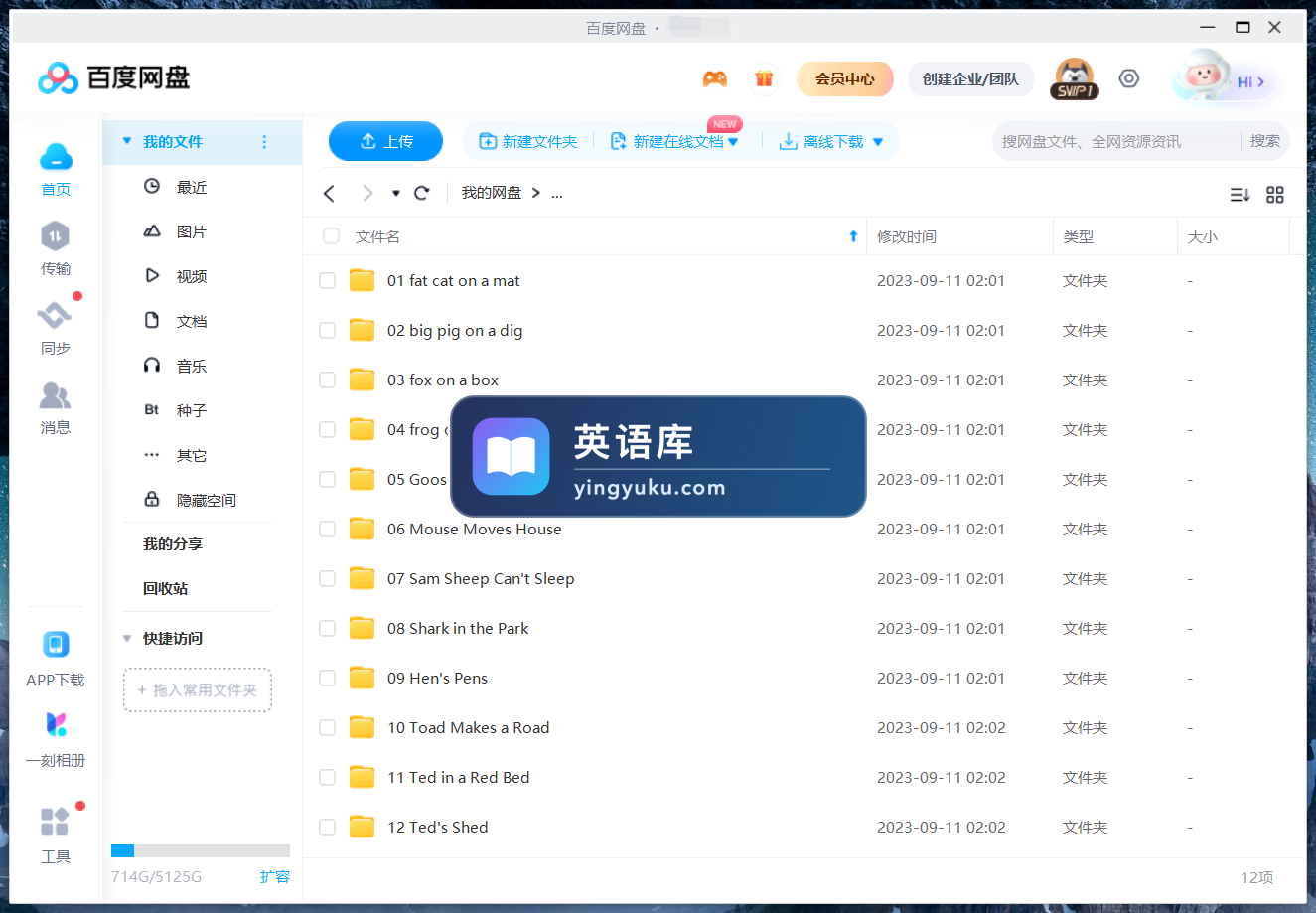This screenshot has height=913, width=1316.
Task: Select 图片 in the file tree
Action: click(175, 231)
